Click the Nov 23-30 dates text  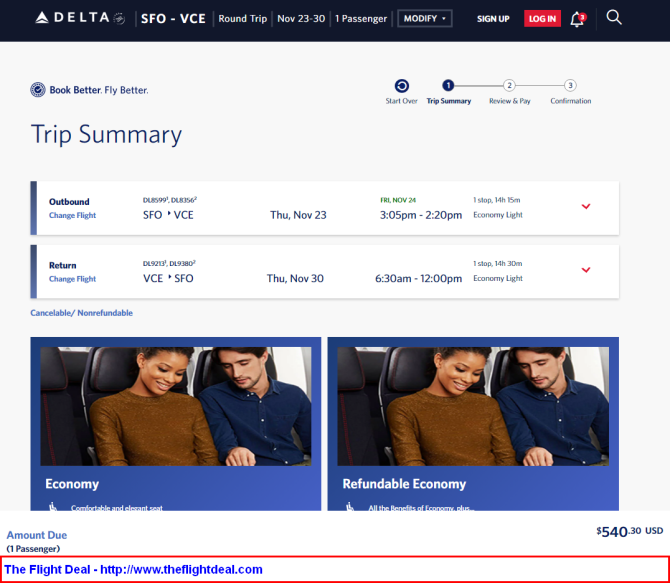(x=301, y=19)
